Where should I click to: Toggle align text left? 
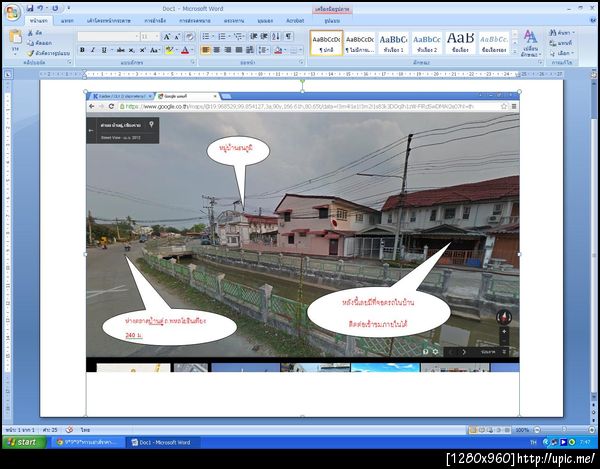click(205, 50)
